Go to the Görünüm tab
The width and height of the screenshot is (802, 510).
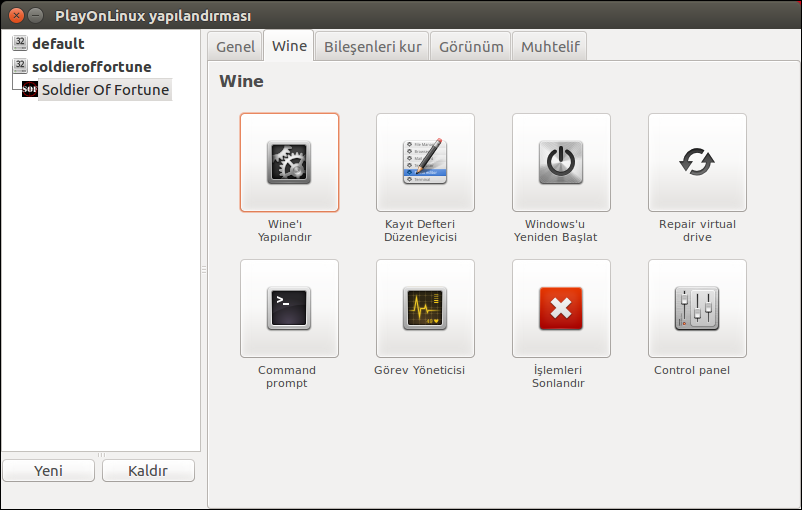coord(471,47)
